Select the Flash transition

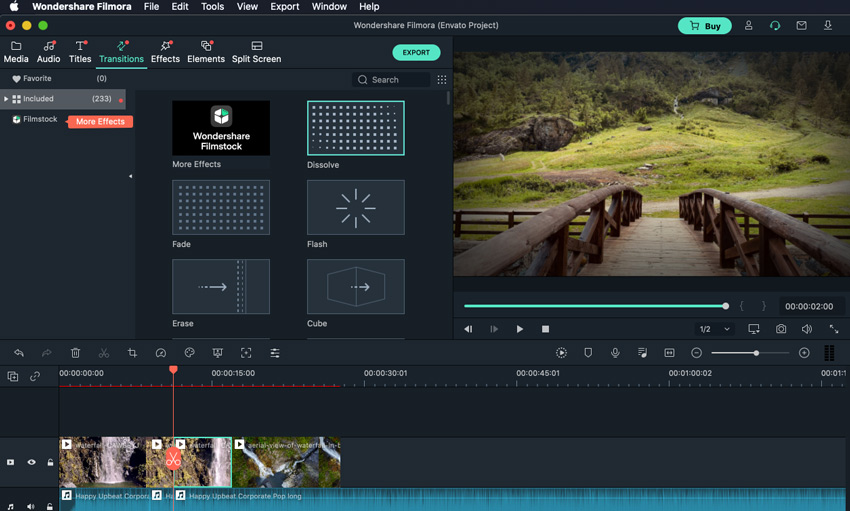356,208
